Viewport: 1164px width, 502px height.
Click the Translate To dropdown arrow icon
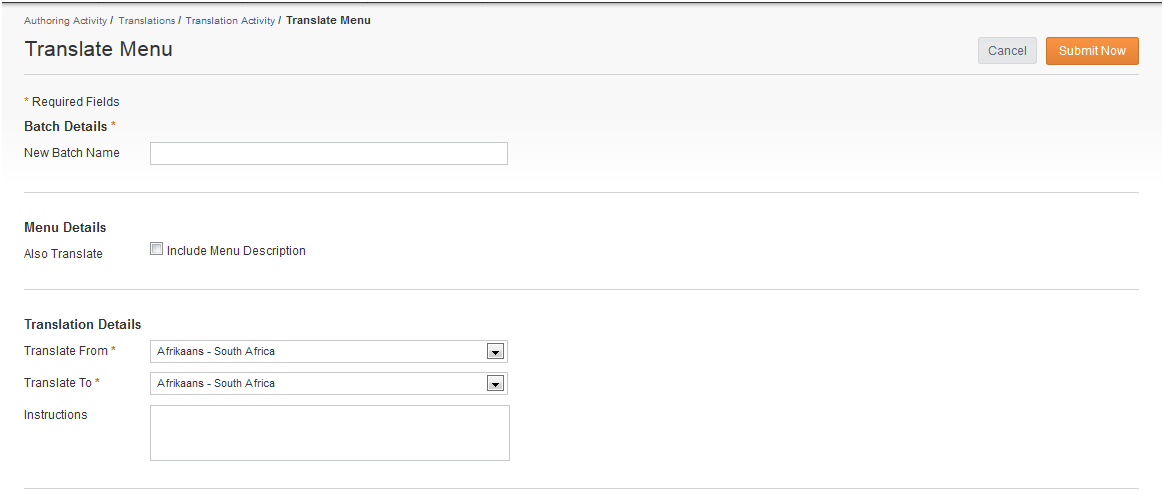click(495, 383)
